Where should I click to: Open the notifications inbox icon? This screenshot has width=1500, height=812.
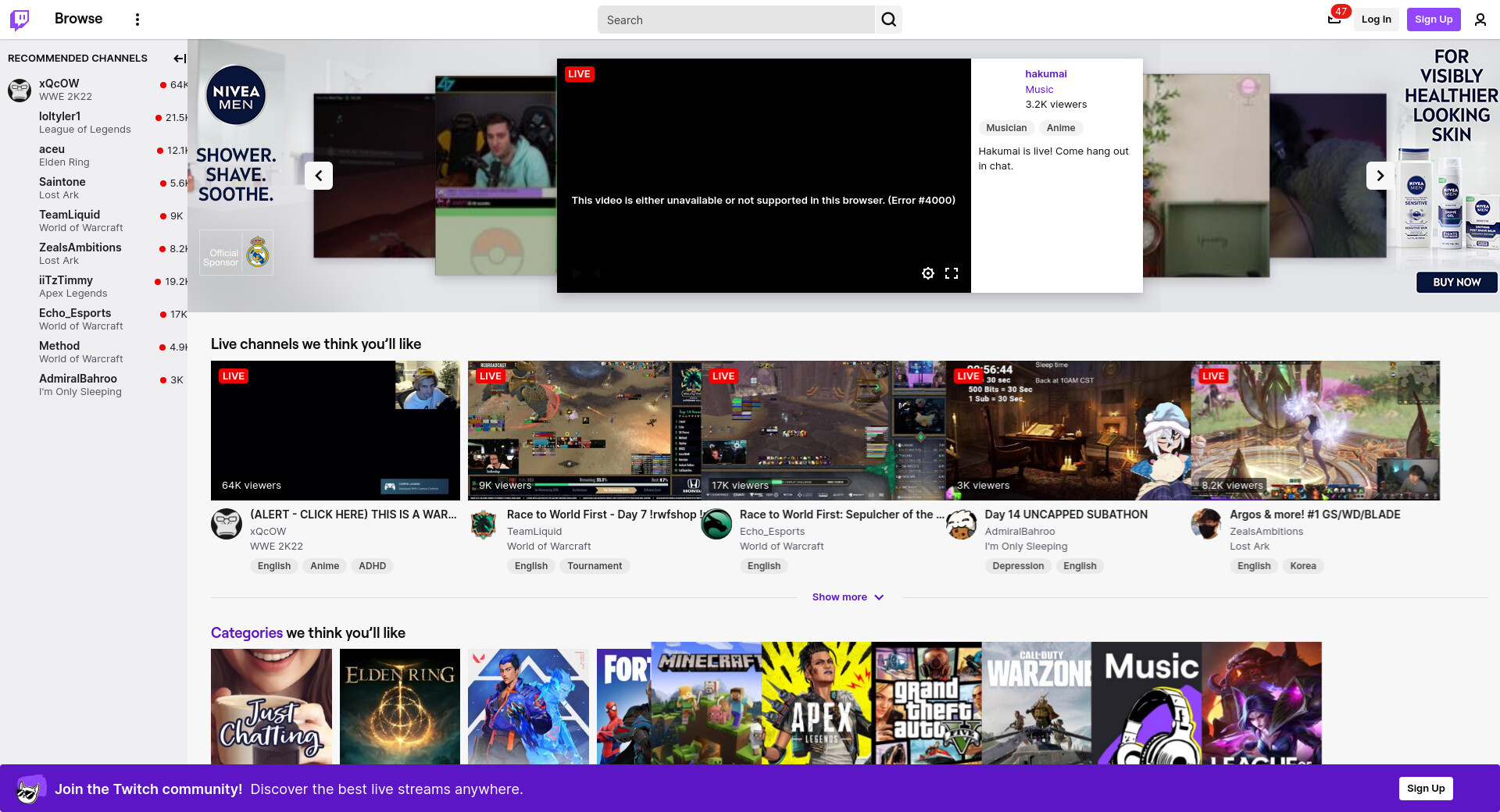tap(1334, 20)
